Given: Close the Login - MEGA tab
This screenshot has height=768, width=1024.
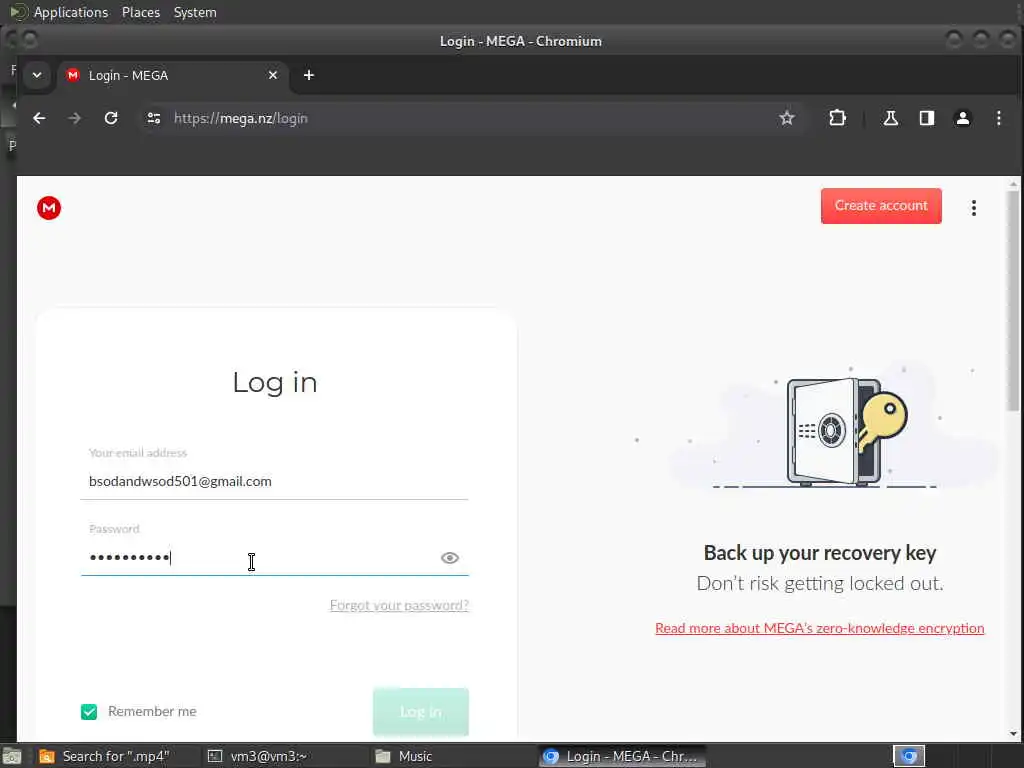Looking at the screenshot, I should (x=273, y=75).
